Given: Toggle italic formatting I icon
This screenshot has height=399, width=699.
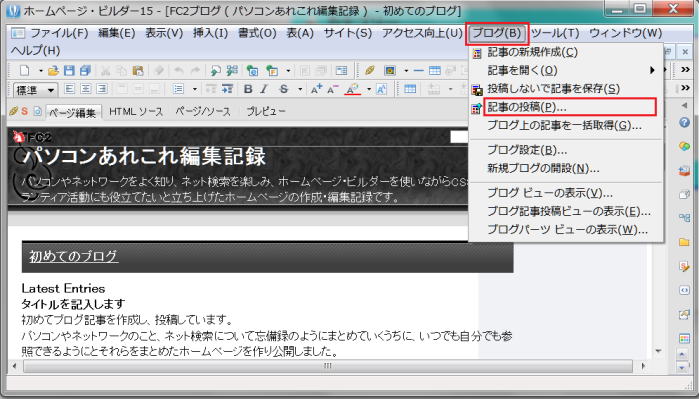Looking at the screenshot, I should 264,89.
